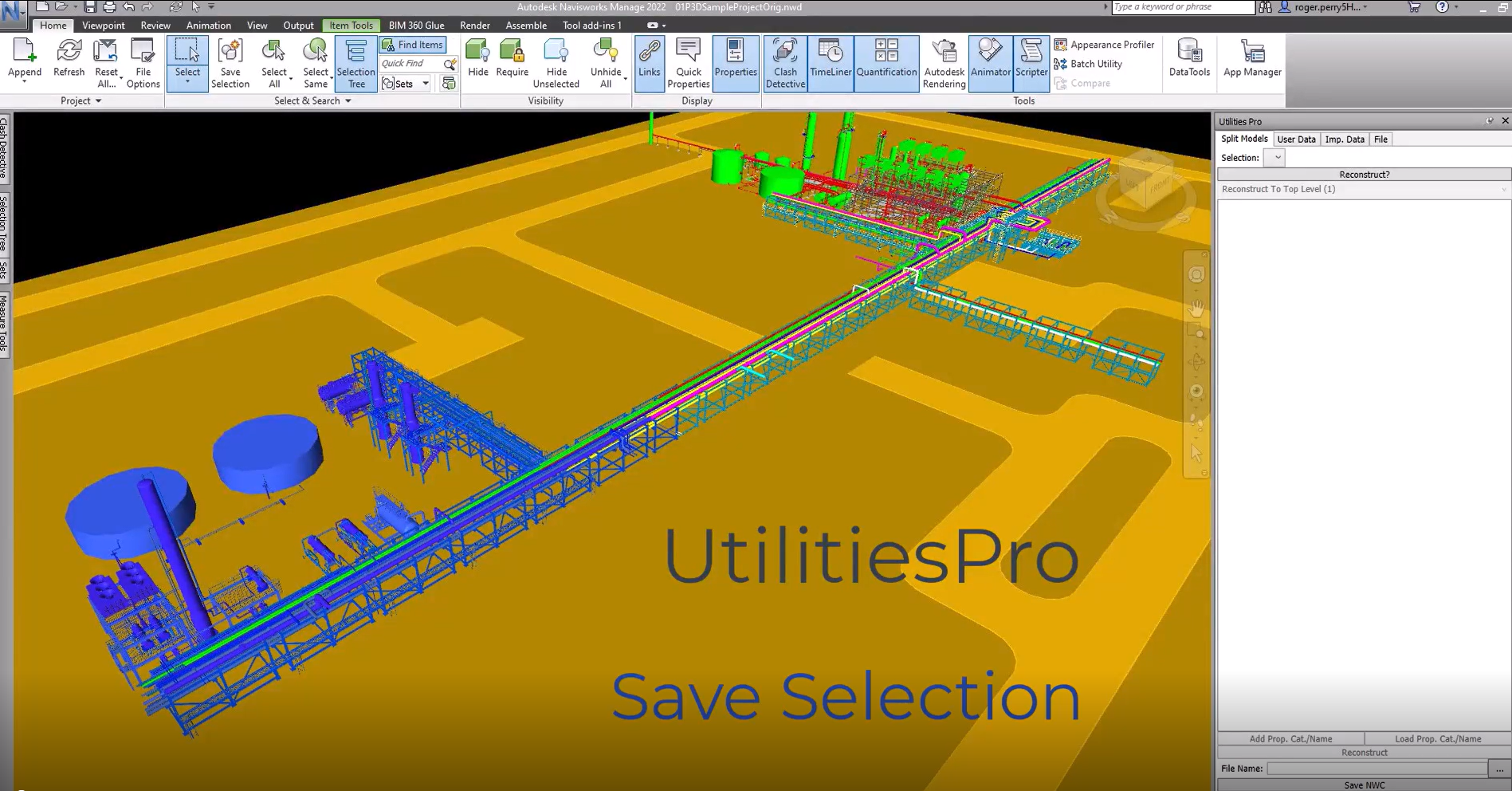Viewport: 1512px width, 791px height.
Task: Open the Autodesk App Store cart icon
Action: (x=1414, y=7)
